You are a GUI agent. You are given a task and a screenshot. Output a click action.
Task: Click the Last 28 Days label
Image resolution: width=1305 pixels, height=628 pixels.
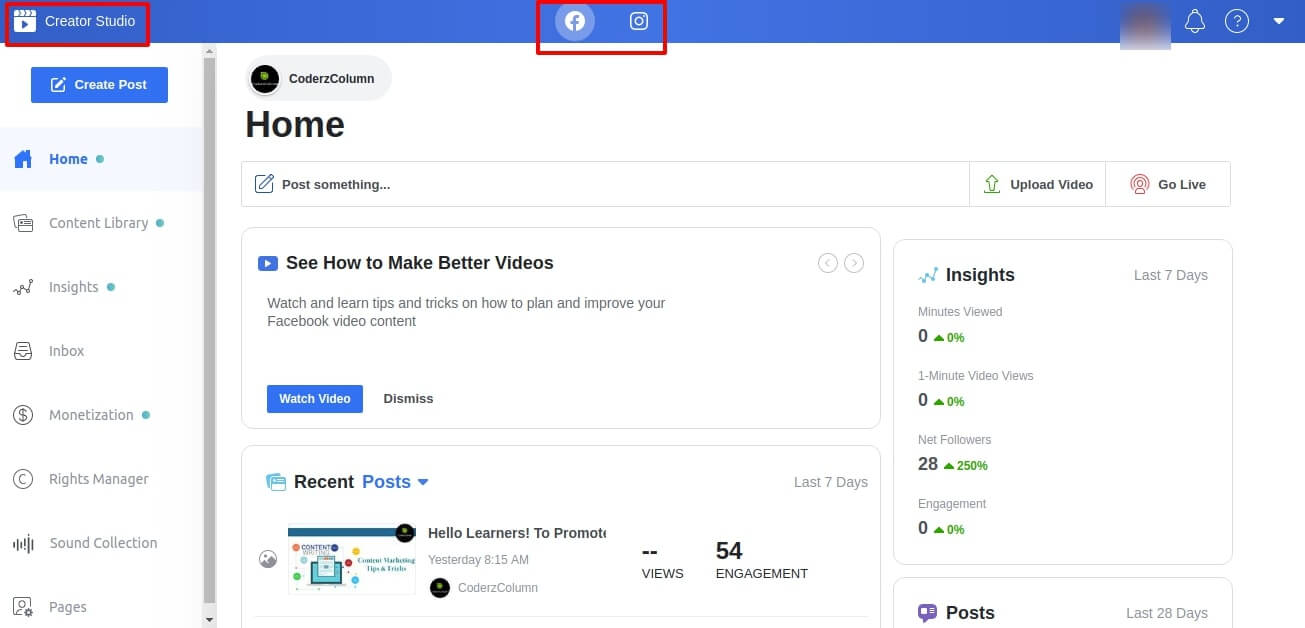pyautogui.click(x=1167, y=613)
